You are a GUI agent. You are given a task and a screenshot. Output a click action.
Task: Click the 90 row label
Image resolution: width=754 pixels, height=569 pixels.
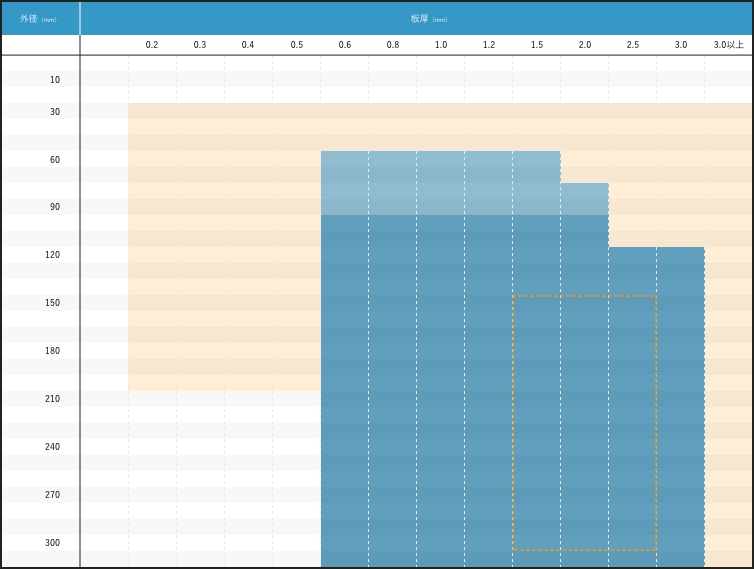(x=55, y=207)
